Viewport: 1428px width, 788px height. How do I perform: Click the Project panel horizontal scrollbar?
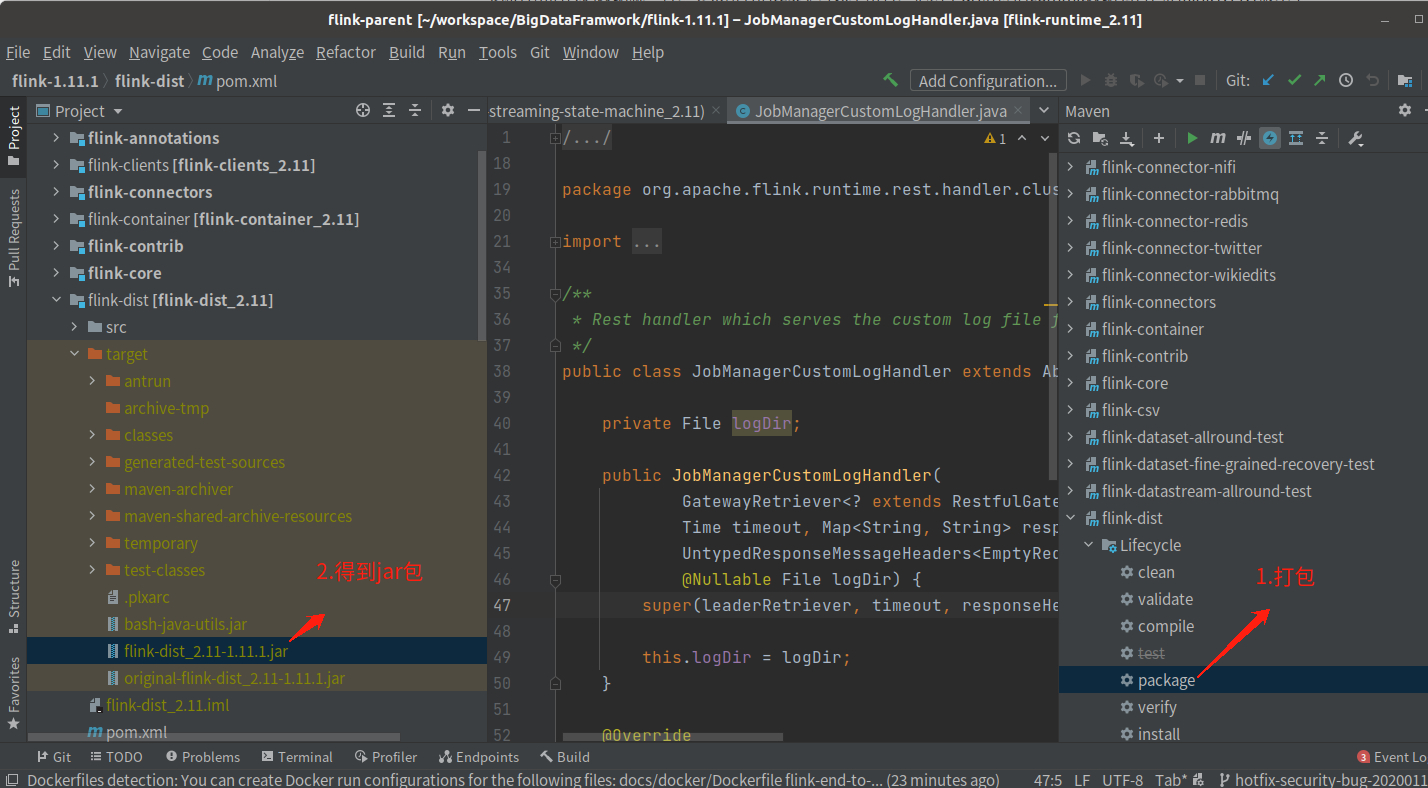point(215,737)
